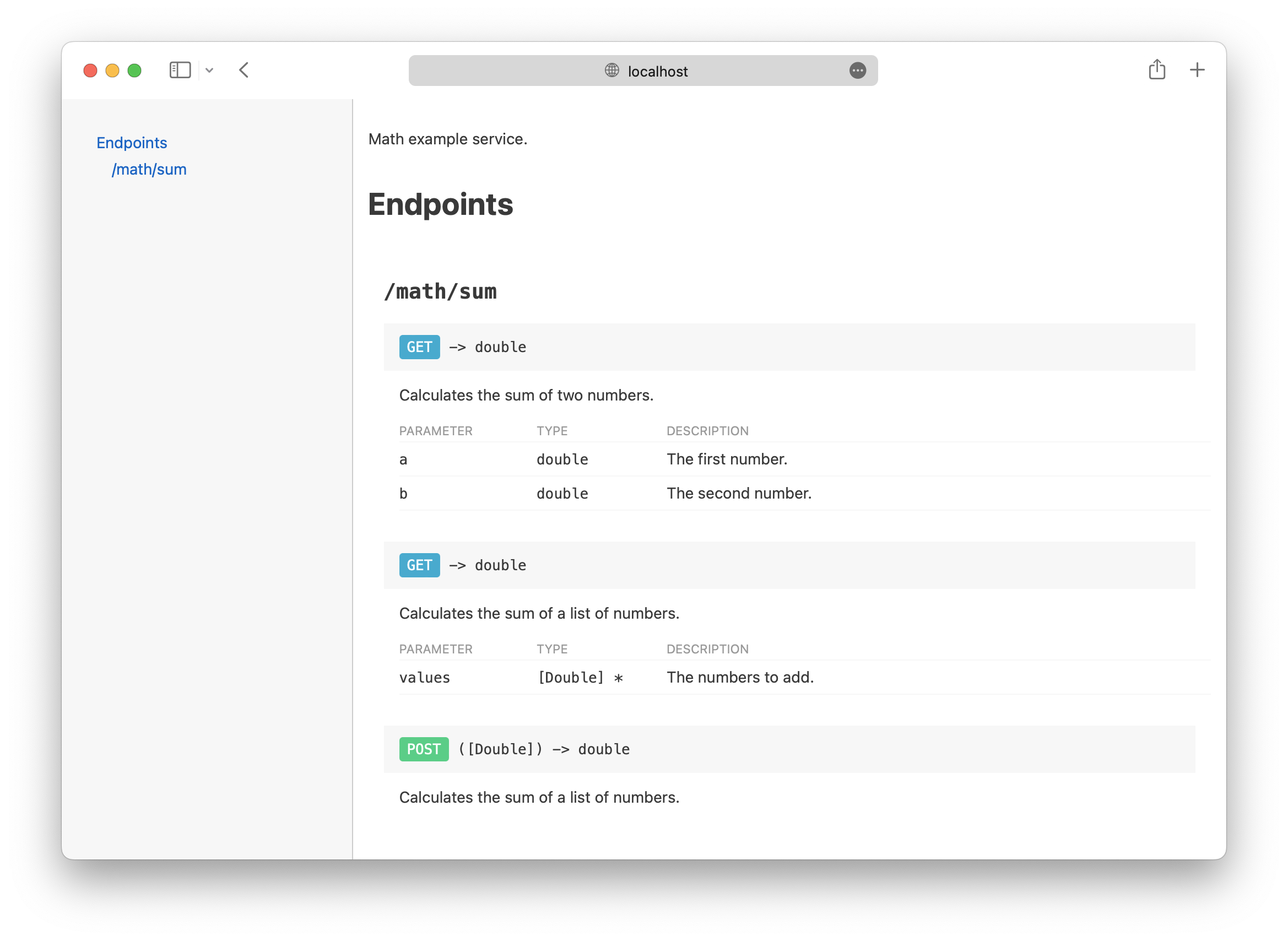Viewport: 1288px width, 941px height.
Task: Open the Endpoints sidebar link
Action: click(132, 142)
